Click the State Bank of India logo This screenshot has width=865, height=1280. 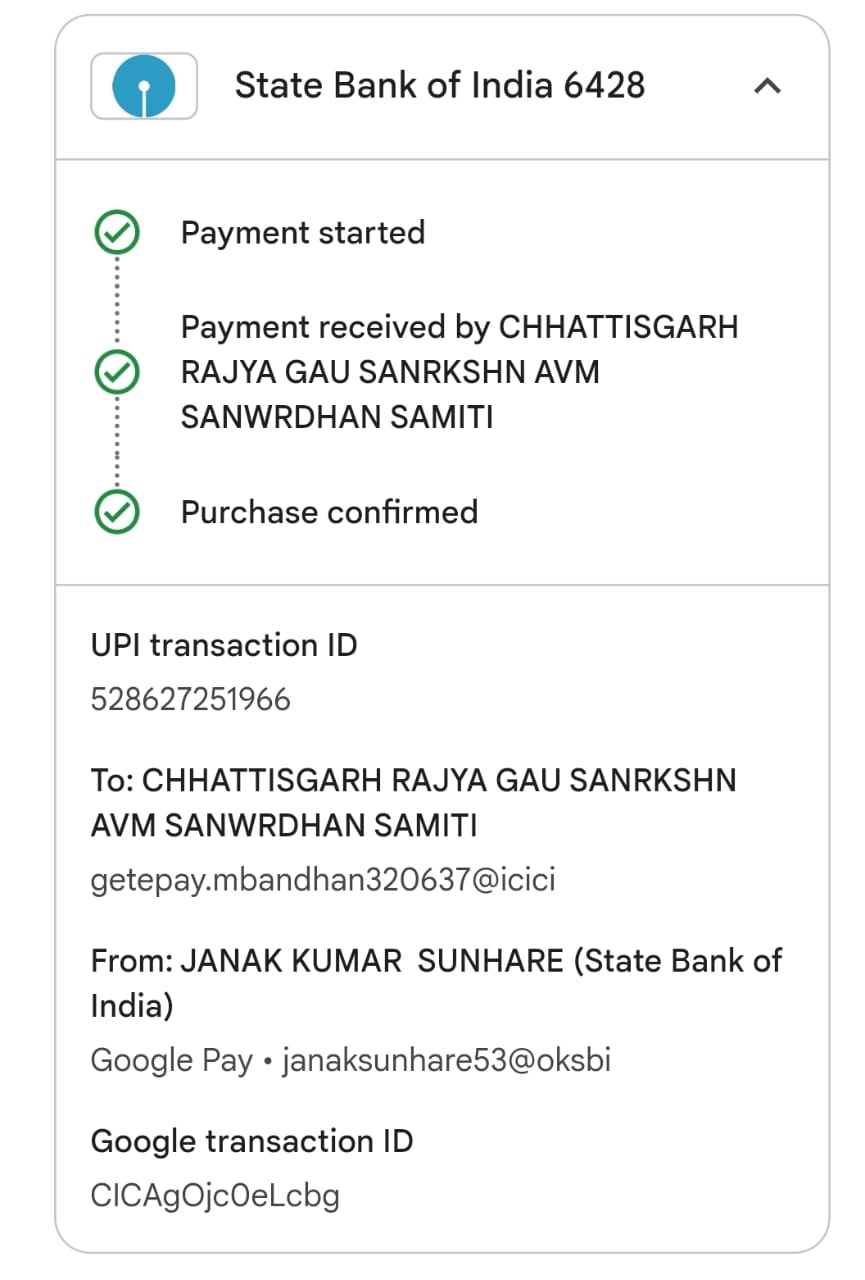point(144,86)
